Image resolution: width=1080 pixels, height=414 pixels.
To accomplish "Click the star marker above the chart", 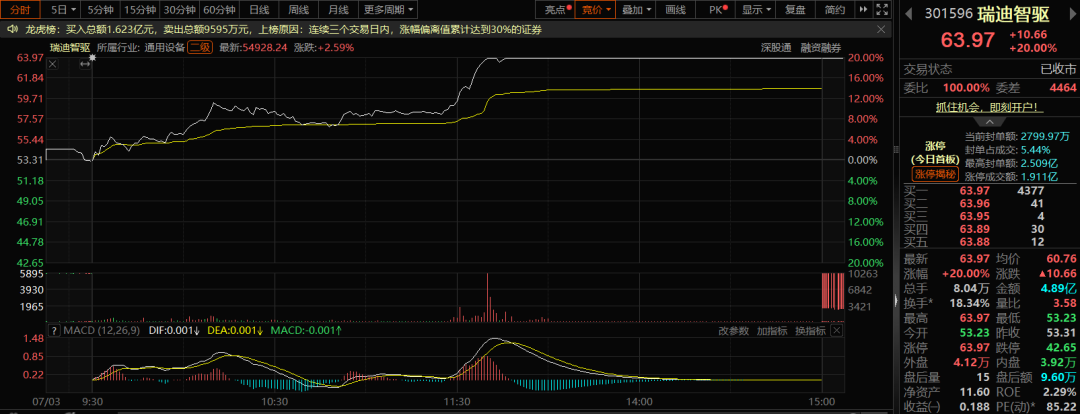I will click(x=92, y=58).
